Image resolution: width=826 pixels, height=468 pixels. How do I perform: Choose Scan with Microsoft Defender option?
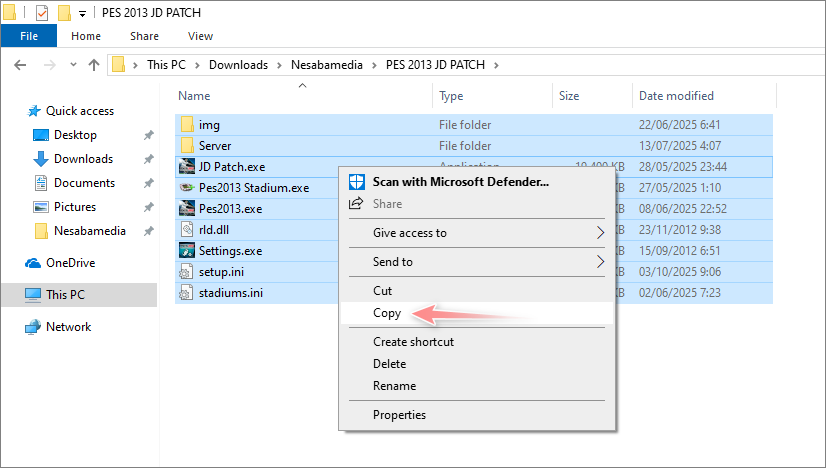[460, 182]
